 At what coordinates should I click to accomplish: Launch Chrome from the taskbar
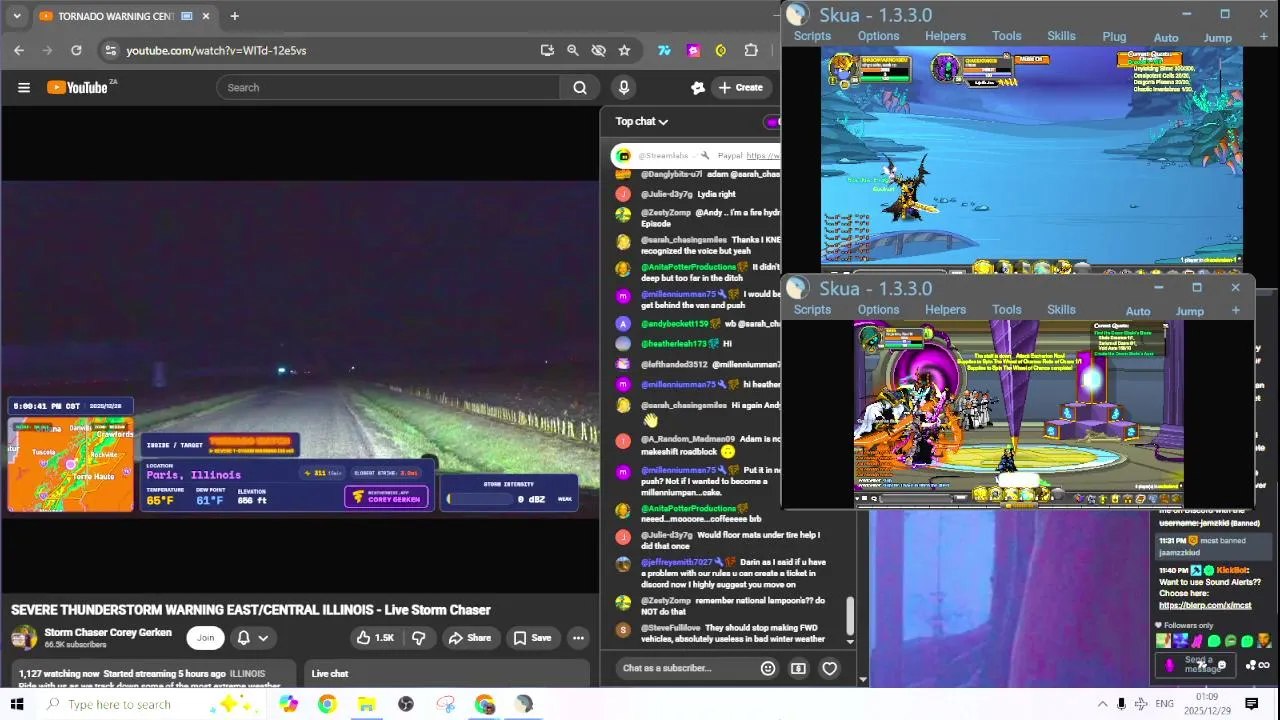[327, 704]
